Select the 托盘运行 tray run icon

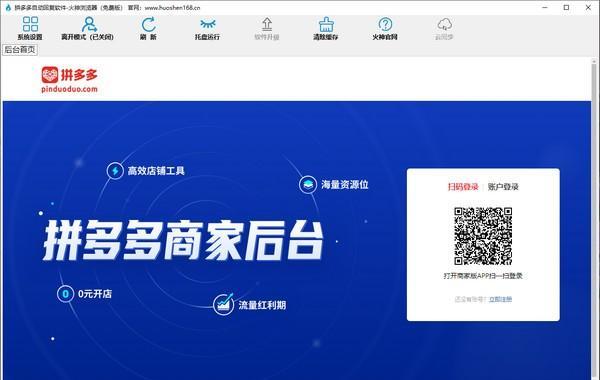[208, 24]
